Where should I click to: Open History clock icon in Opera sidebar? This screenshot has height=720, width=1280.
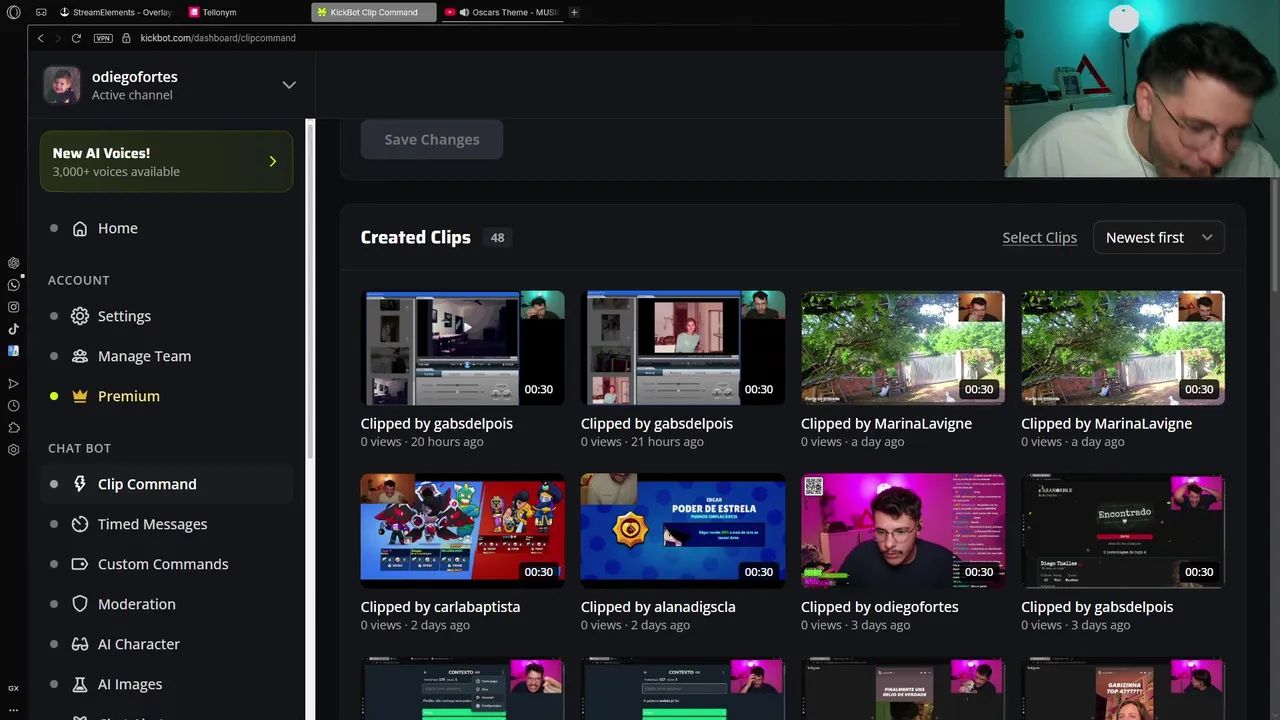click(13, 405)
